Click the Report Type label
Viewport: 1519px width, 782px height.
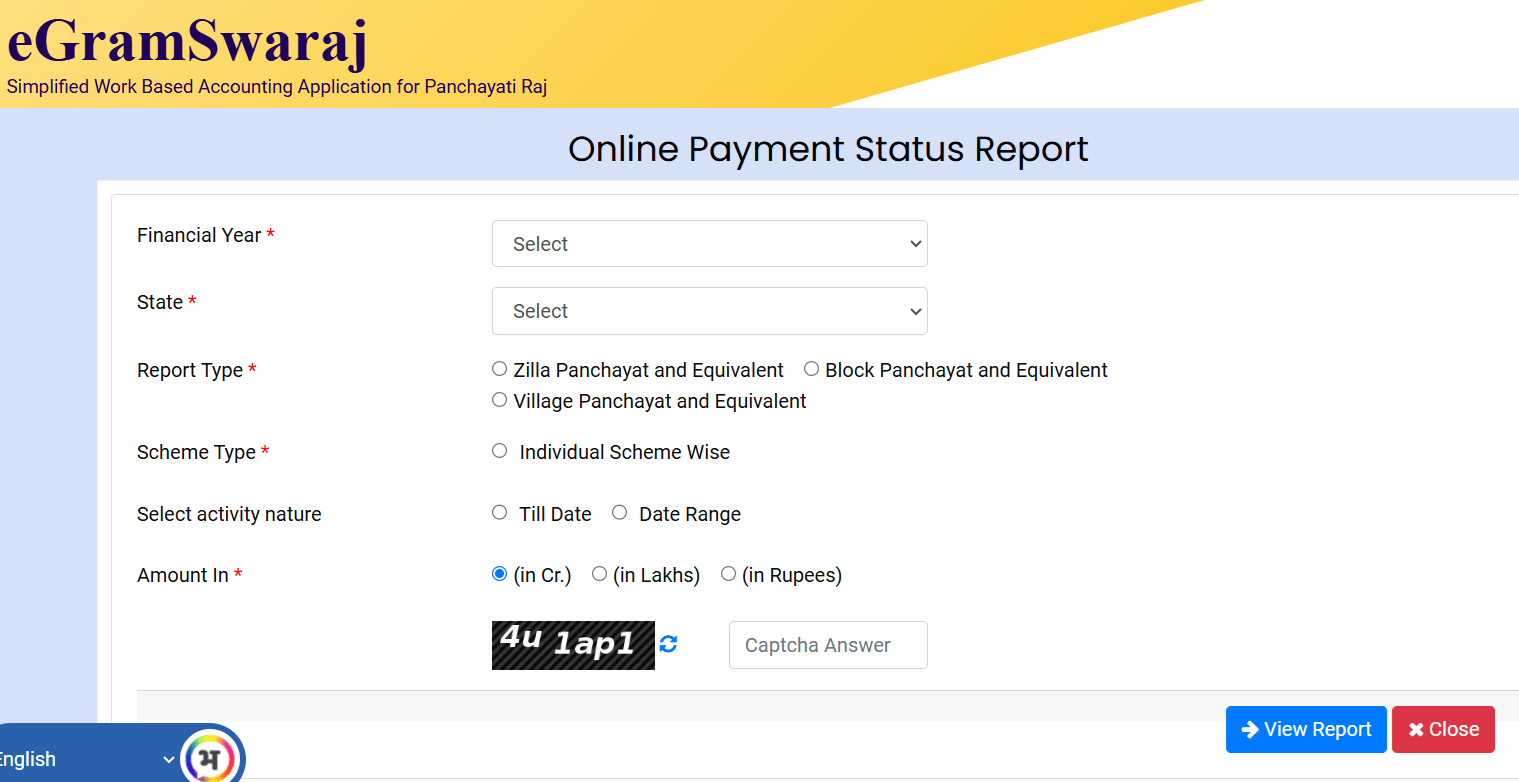(x=190, y=370)
